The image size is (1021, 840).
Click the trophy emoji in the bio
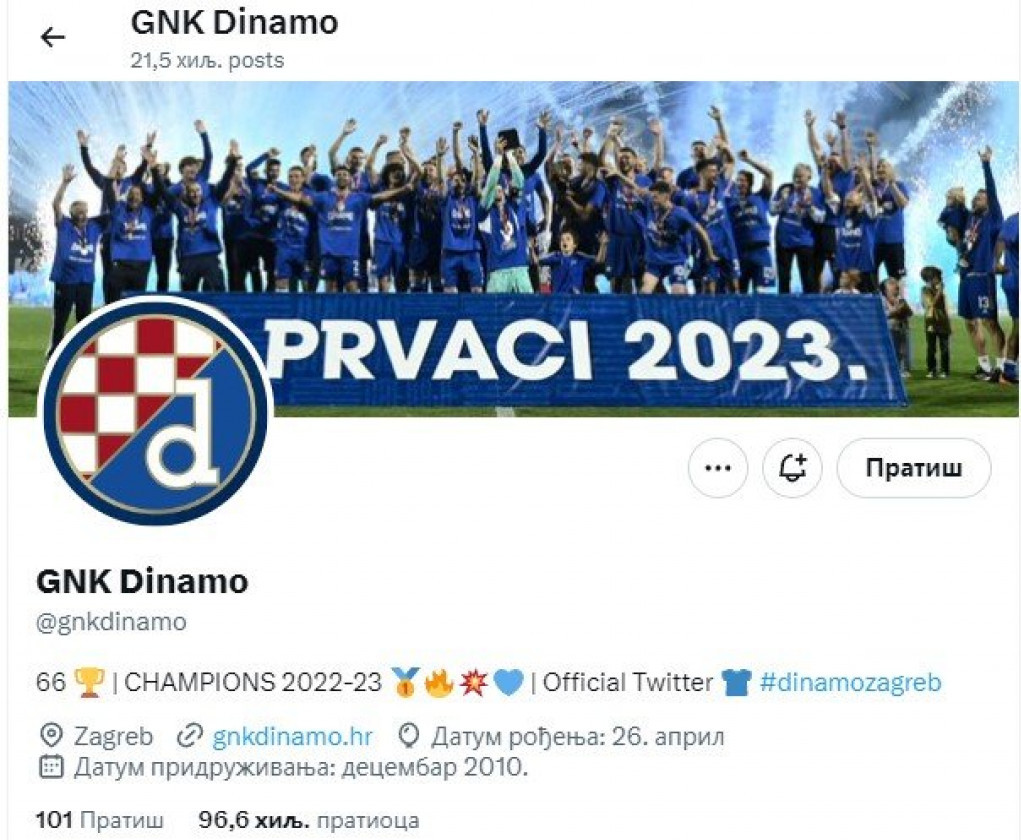pyautogui.click(x=89, y=682)
